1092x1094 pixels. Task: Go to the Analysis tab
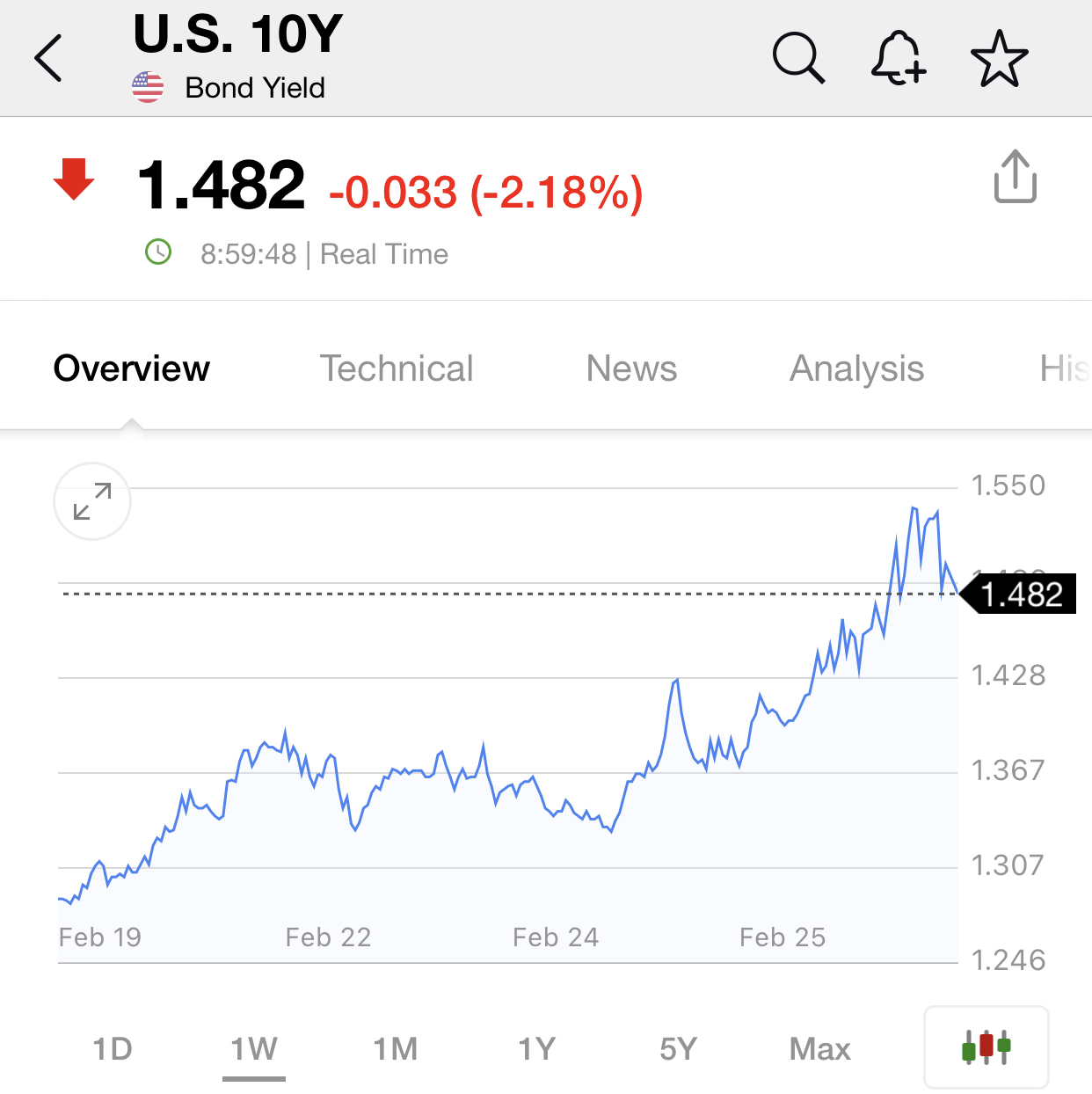(857, 368)
